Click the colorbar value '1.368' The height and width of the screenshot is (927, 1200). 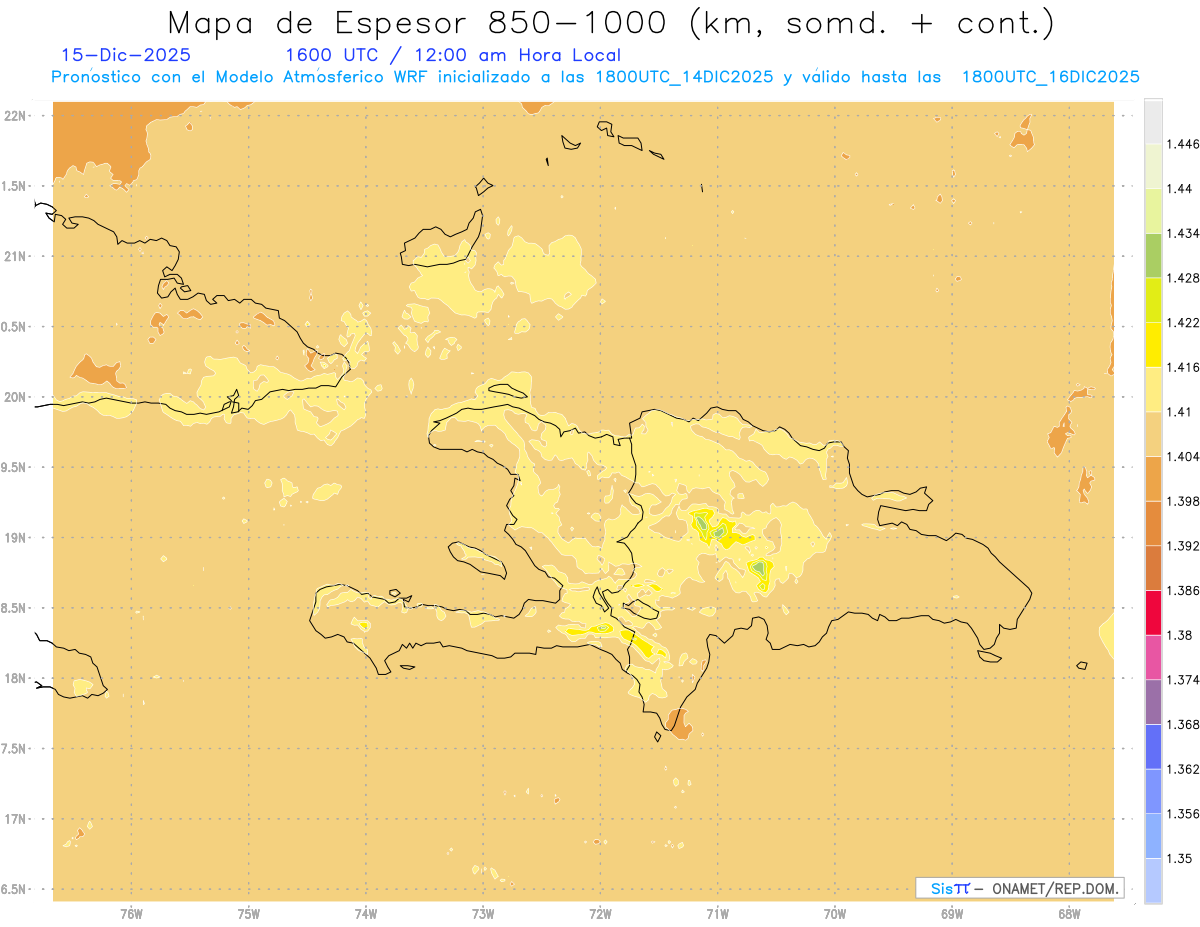point(1184,725)
